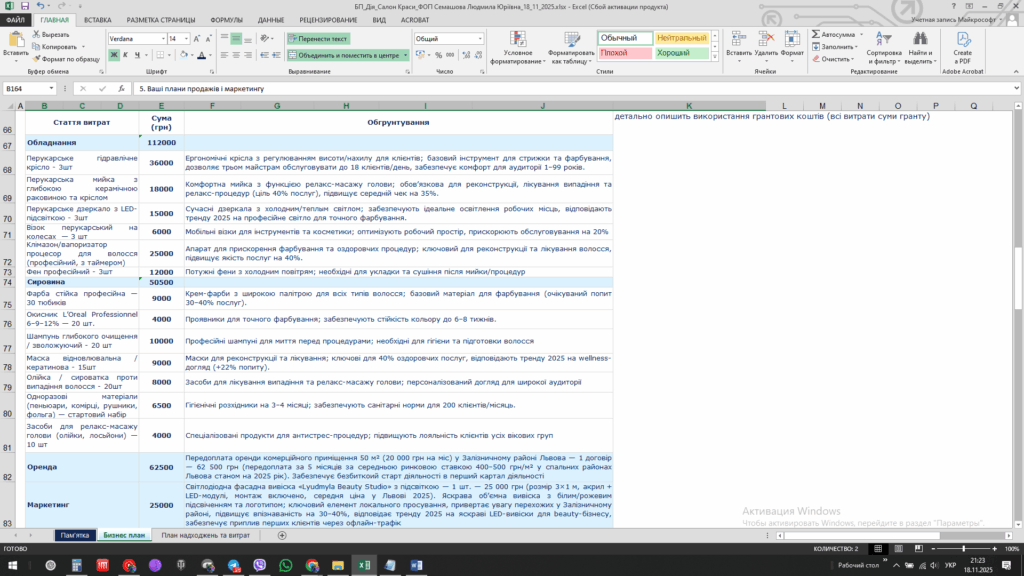
Task: Click the Create a PDF icon
Action: tap(962, 40)
